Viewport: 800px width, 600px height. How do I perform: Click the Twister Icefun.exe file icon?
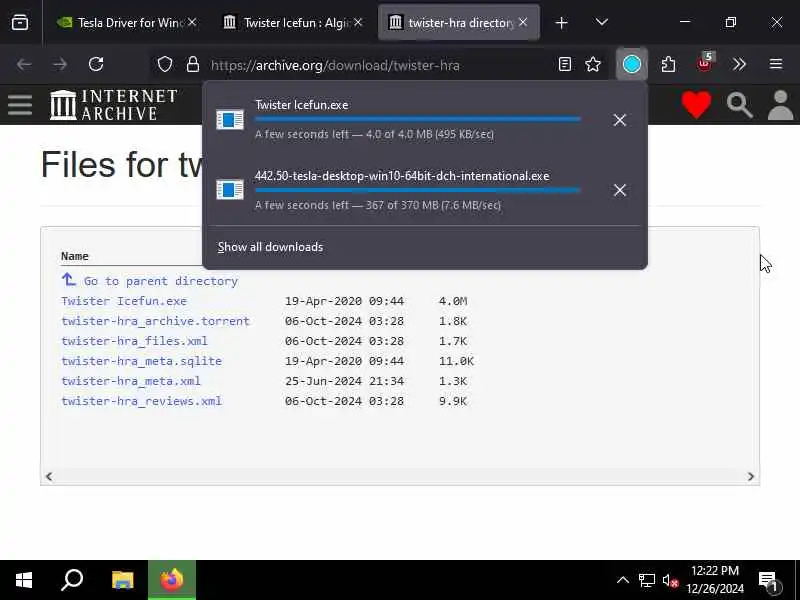click(x=230, y=120)
